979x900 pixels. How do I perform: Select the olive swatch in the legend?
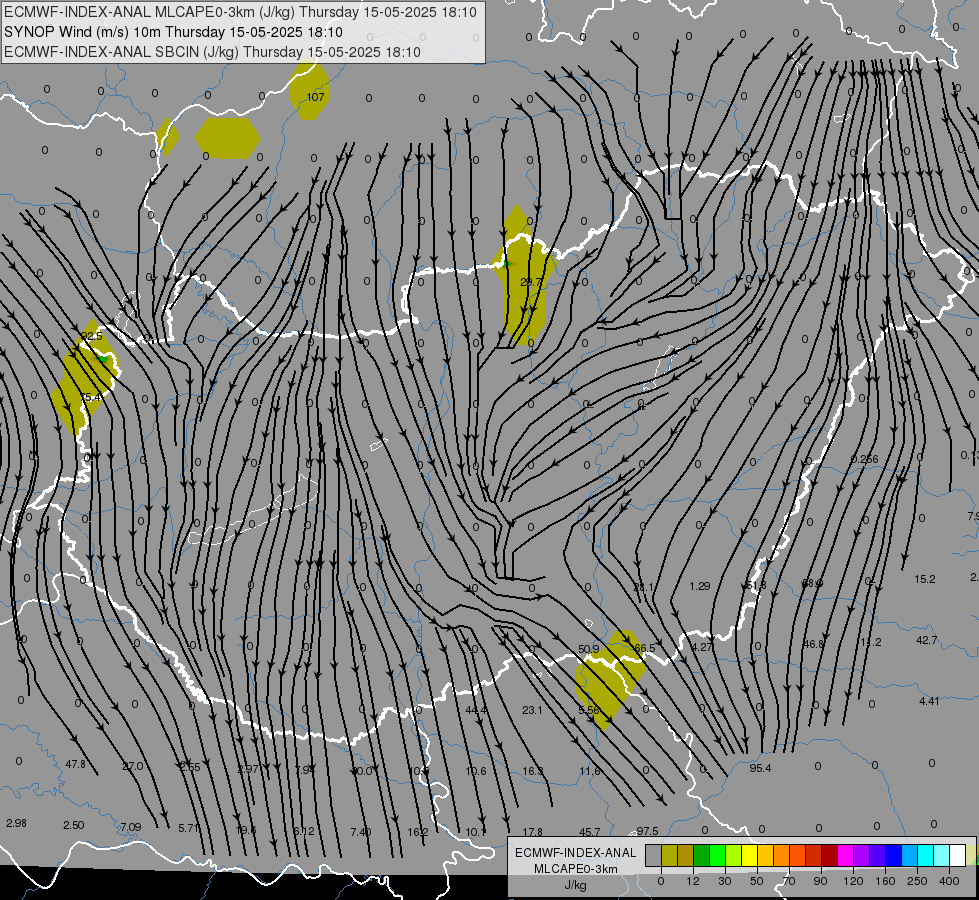pyautogui.click(x=669, y=856)
